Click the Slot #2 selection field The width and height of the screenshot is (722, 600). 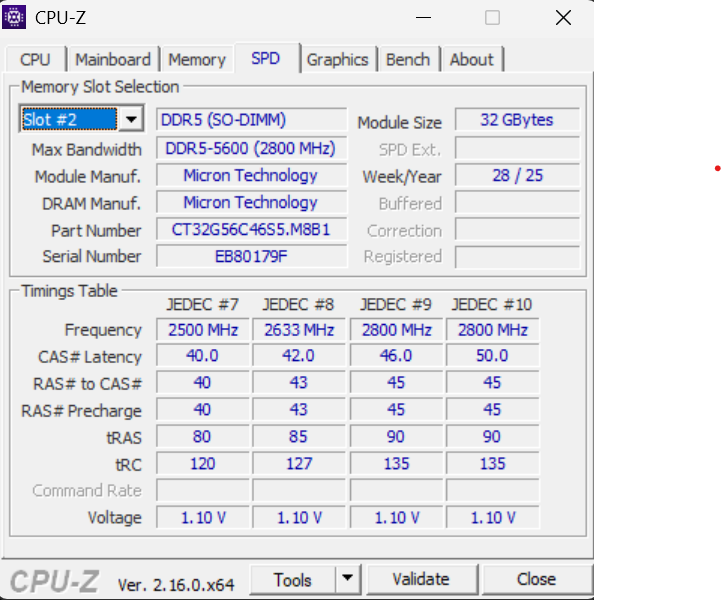69,119
